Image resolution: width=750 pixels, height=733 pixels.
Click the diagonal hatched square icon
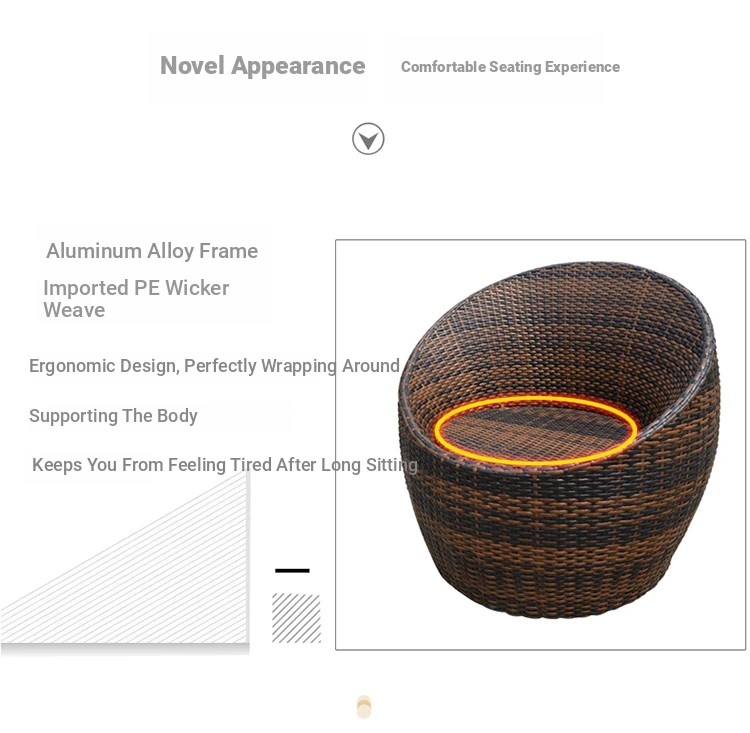(296, 618)
